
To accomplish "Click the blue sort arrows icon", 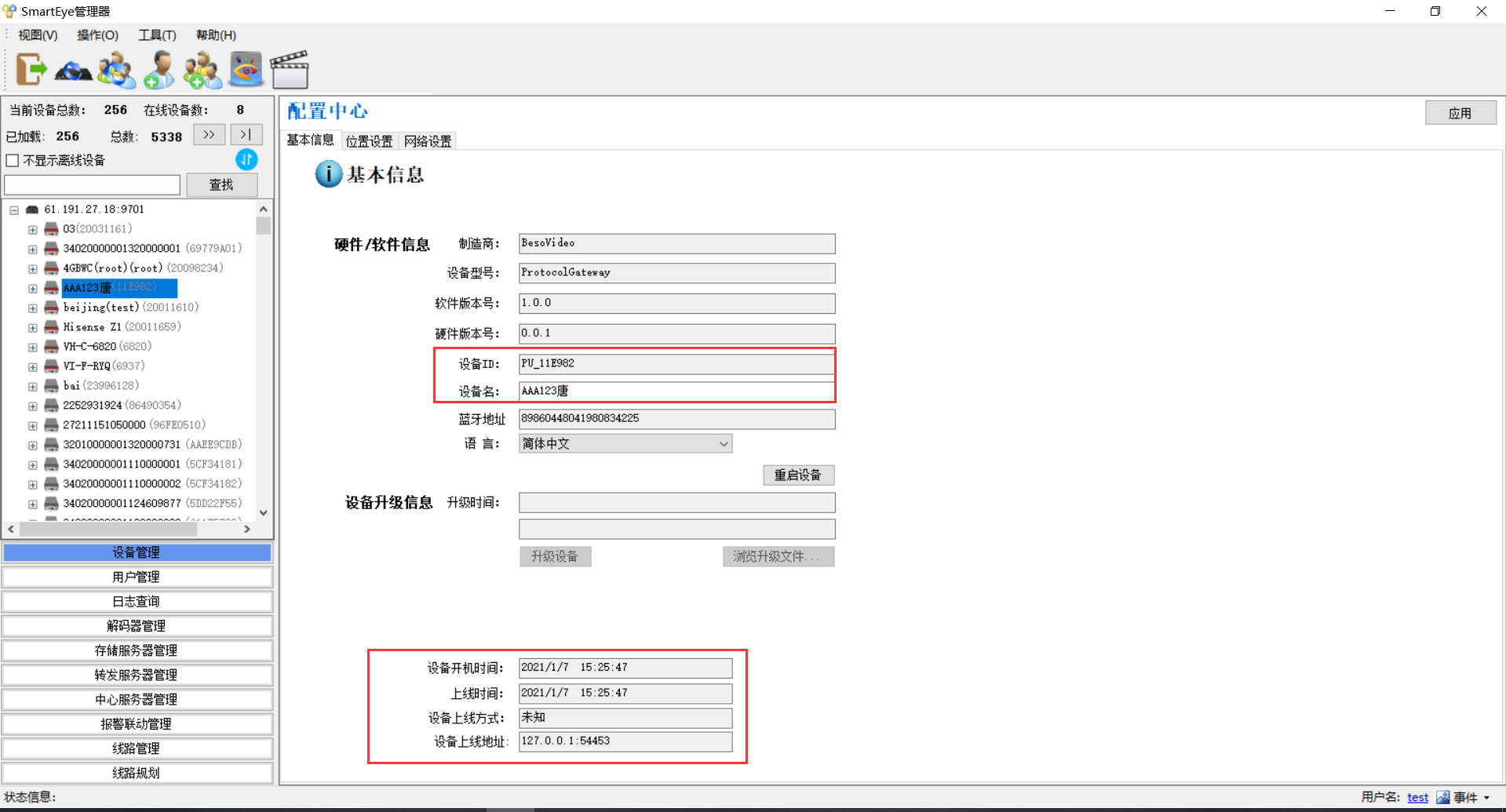I will tap(246, 160).
